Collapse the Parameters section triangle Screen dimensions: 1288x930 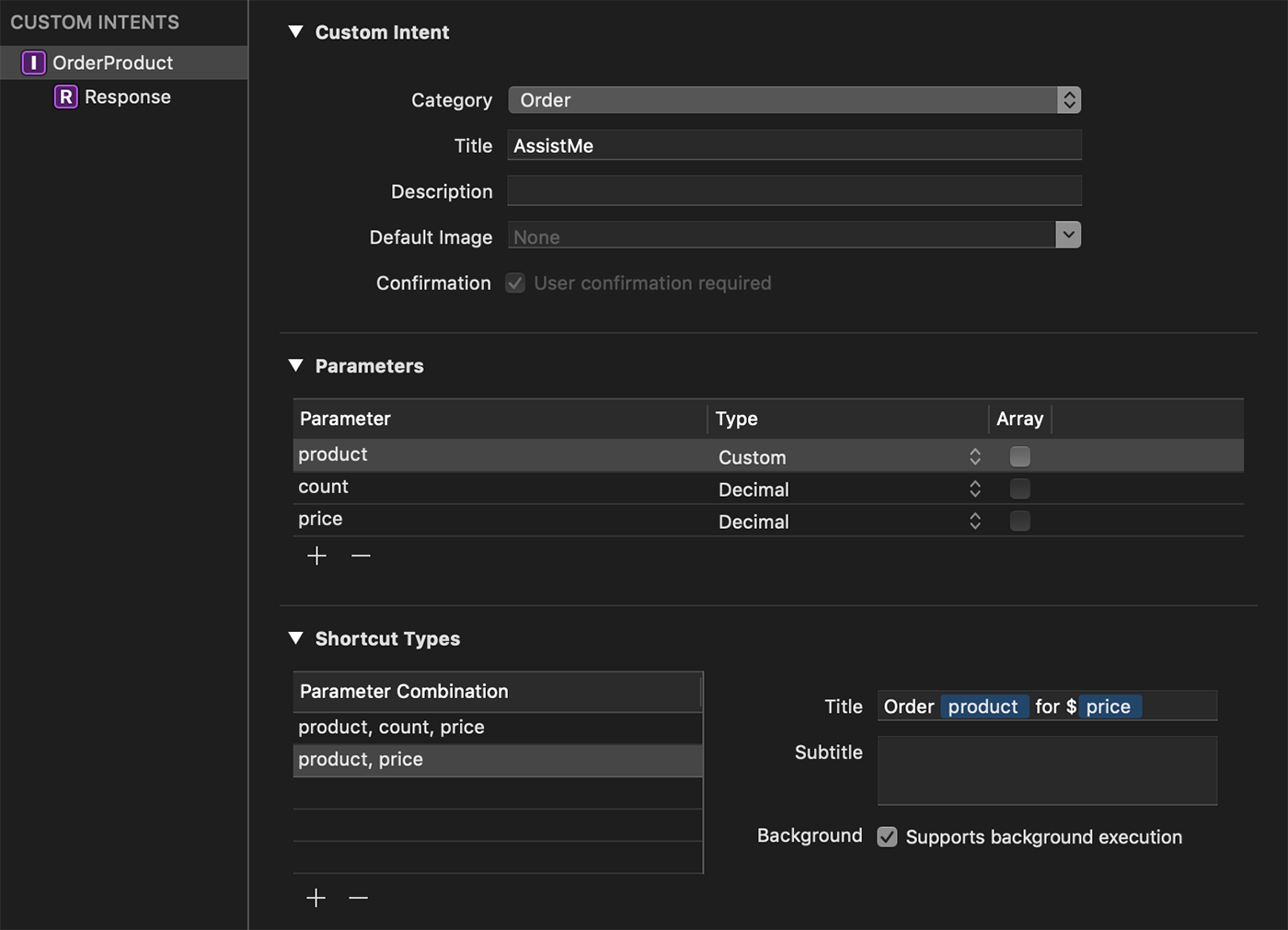click(x=295, y=366)
